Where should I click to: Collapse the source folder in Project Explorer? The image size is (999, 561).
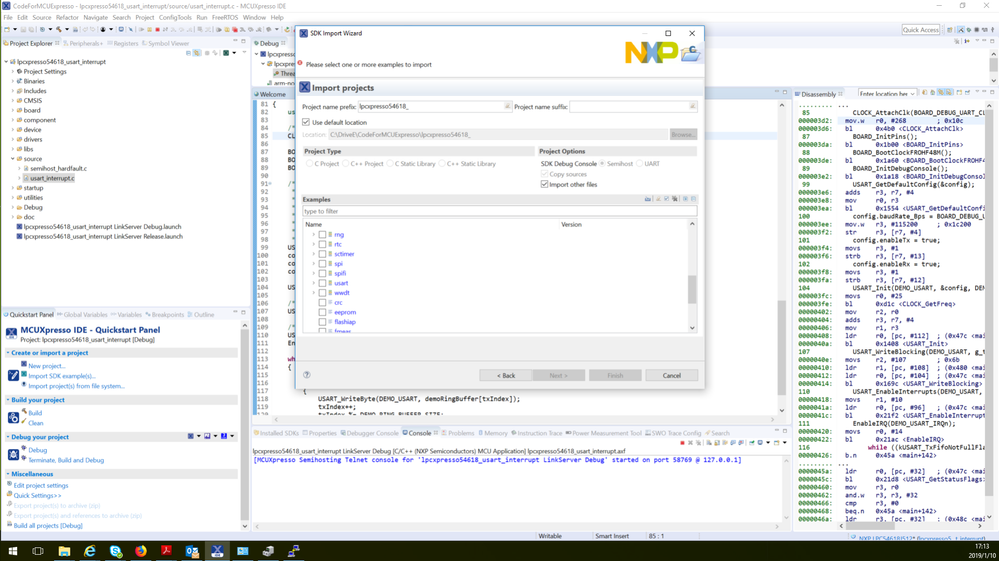click(x=13, y=159)
